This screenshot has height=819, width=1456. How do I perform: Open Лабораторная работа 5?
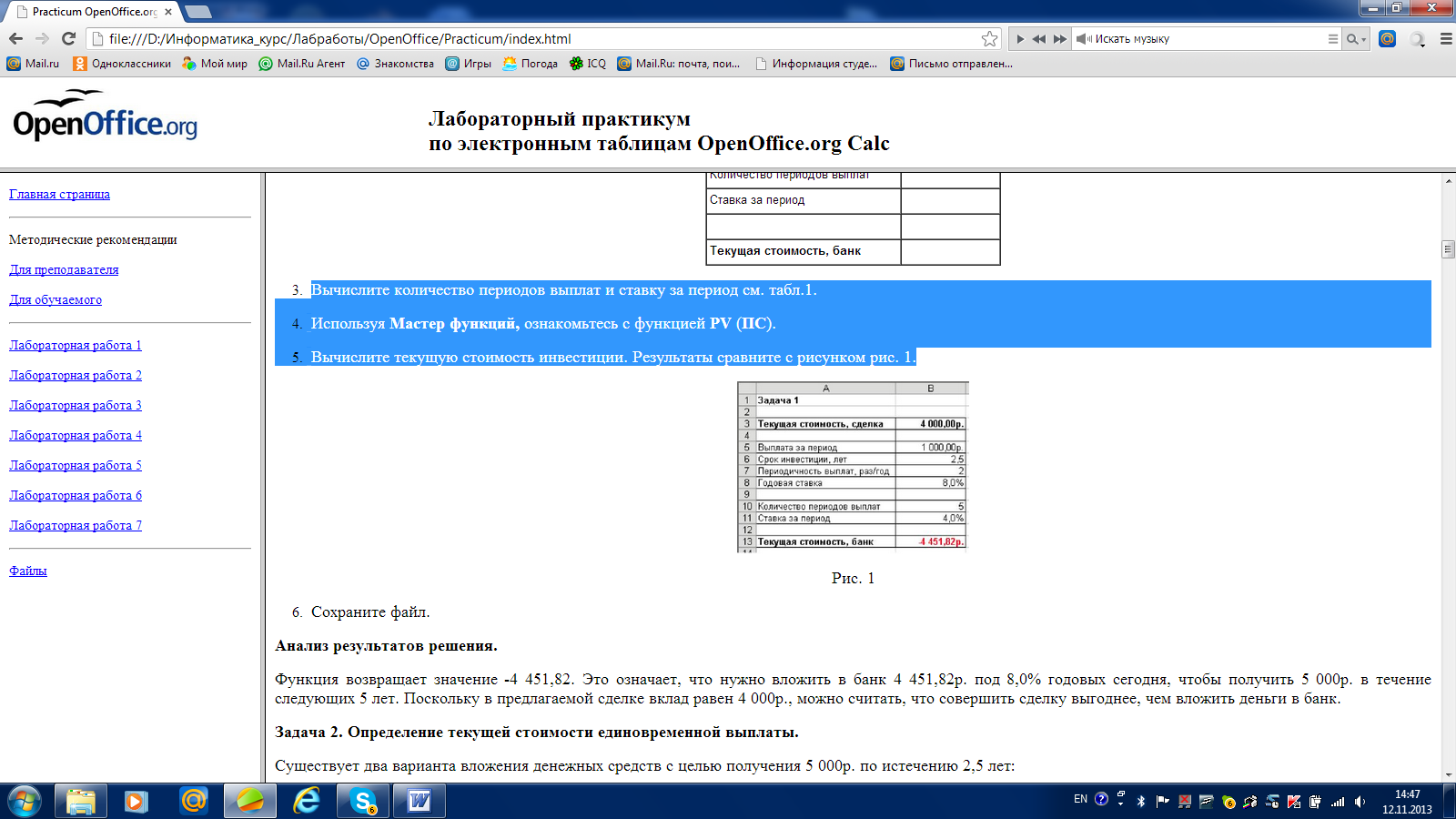click(76, 465)
